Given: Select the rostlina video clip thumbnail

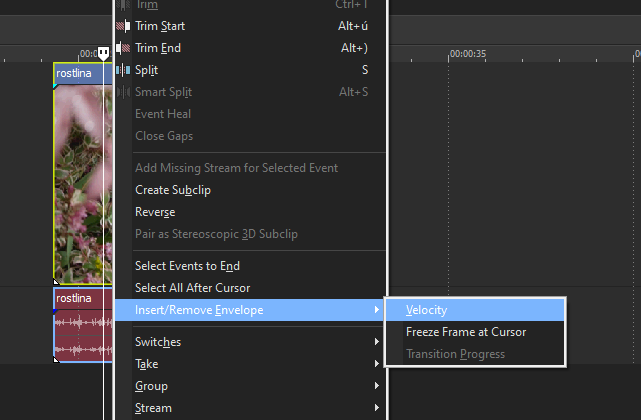Looking at the screenshot, I should click(80, 180).
